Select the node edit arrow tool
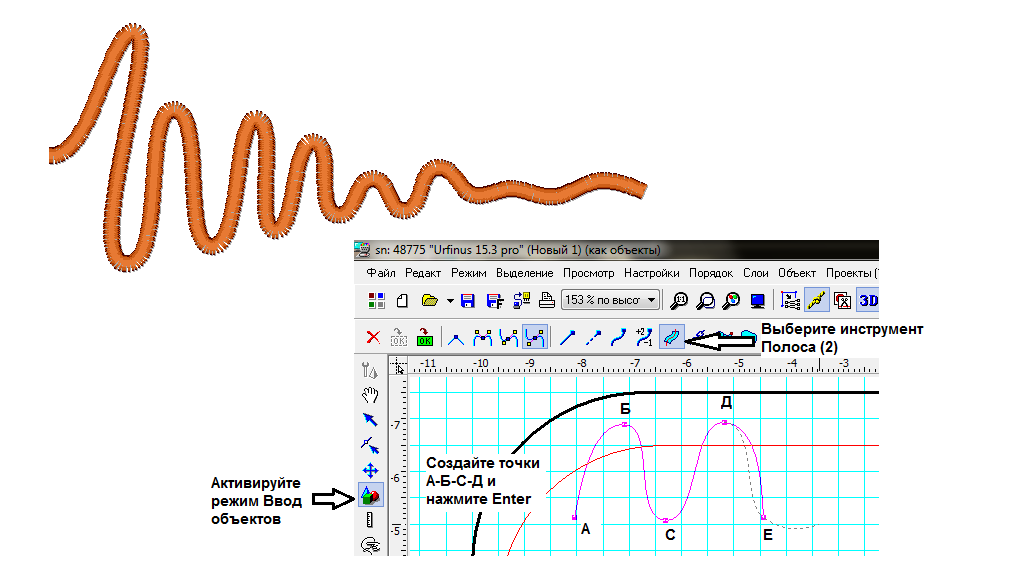 [x=370, y=445]
